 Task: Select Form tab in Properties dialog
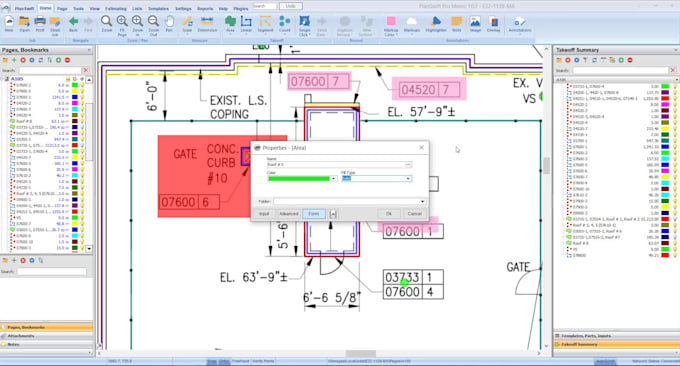[x=314, y=213]
